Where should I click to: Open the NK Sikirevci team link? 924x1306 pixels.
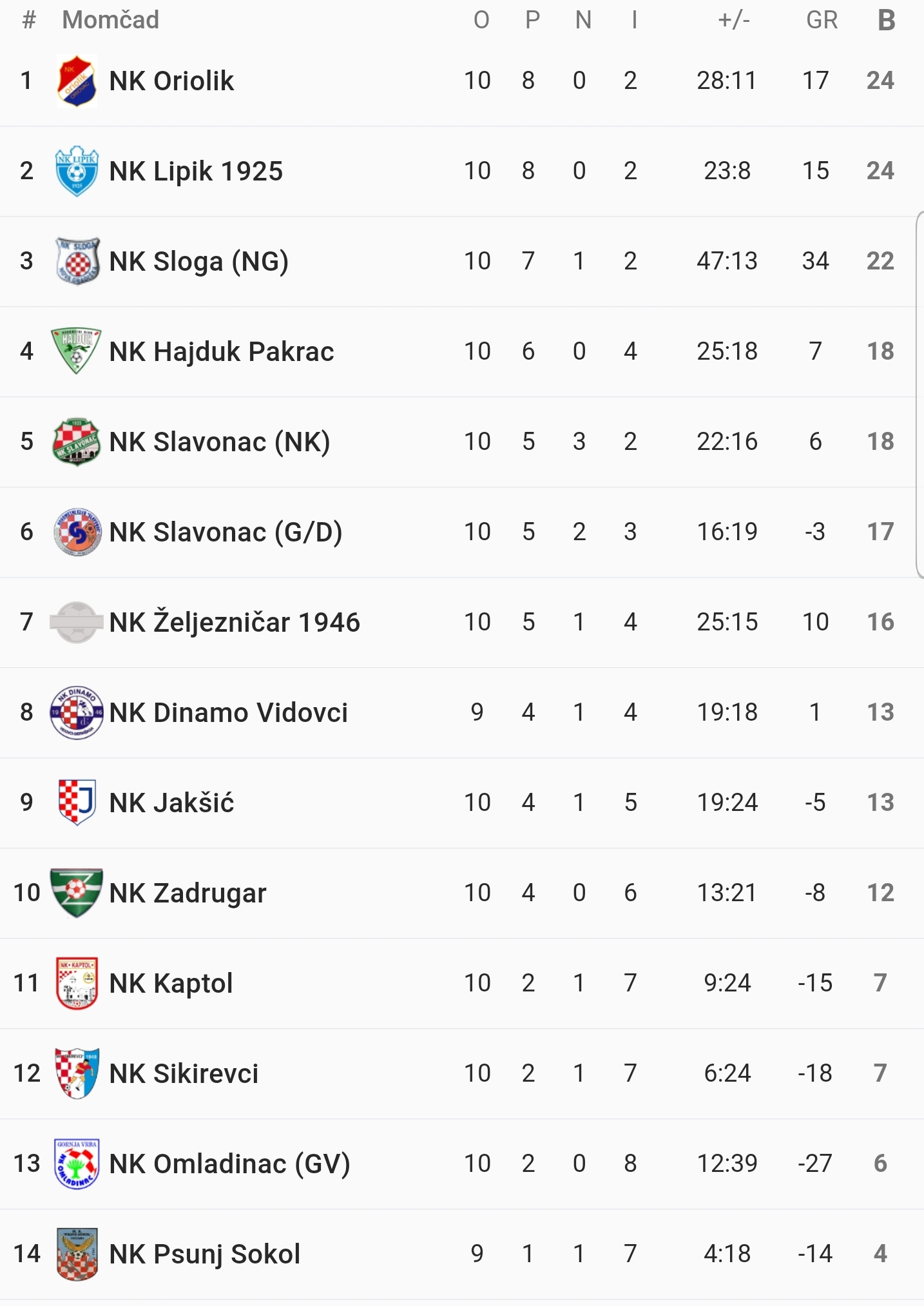tap(184, 1074)
